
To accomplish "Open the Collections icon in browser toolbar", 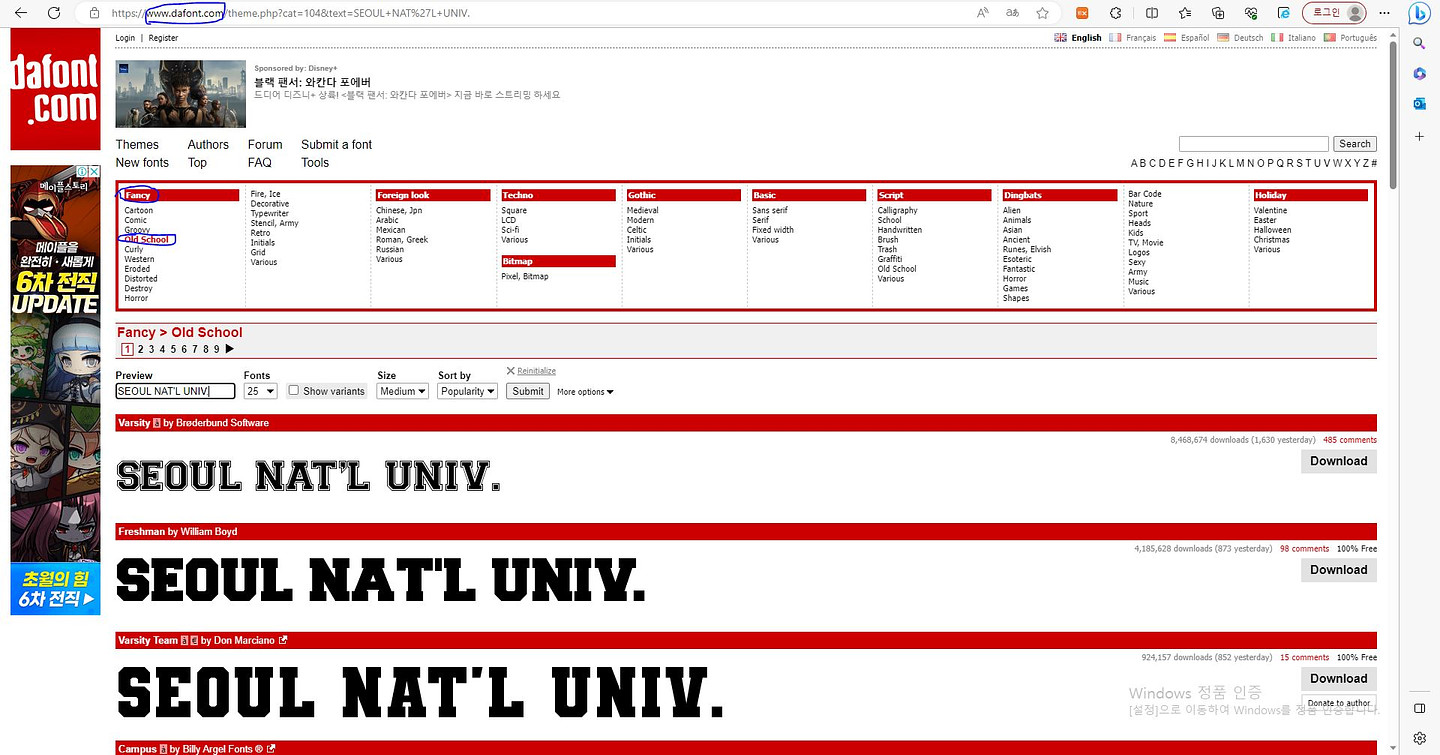I will pyautogui.click(x=1218, y=13).
